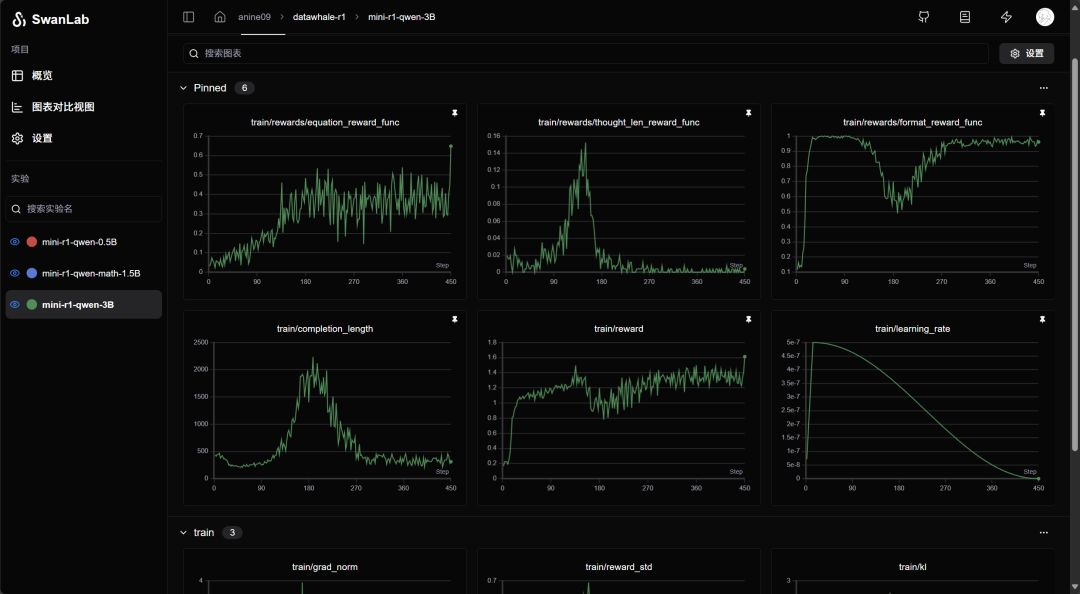The image size is (1080, 594).
Task: Click the GitHub icon in top bar
Action: click(x=923, y=17)
